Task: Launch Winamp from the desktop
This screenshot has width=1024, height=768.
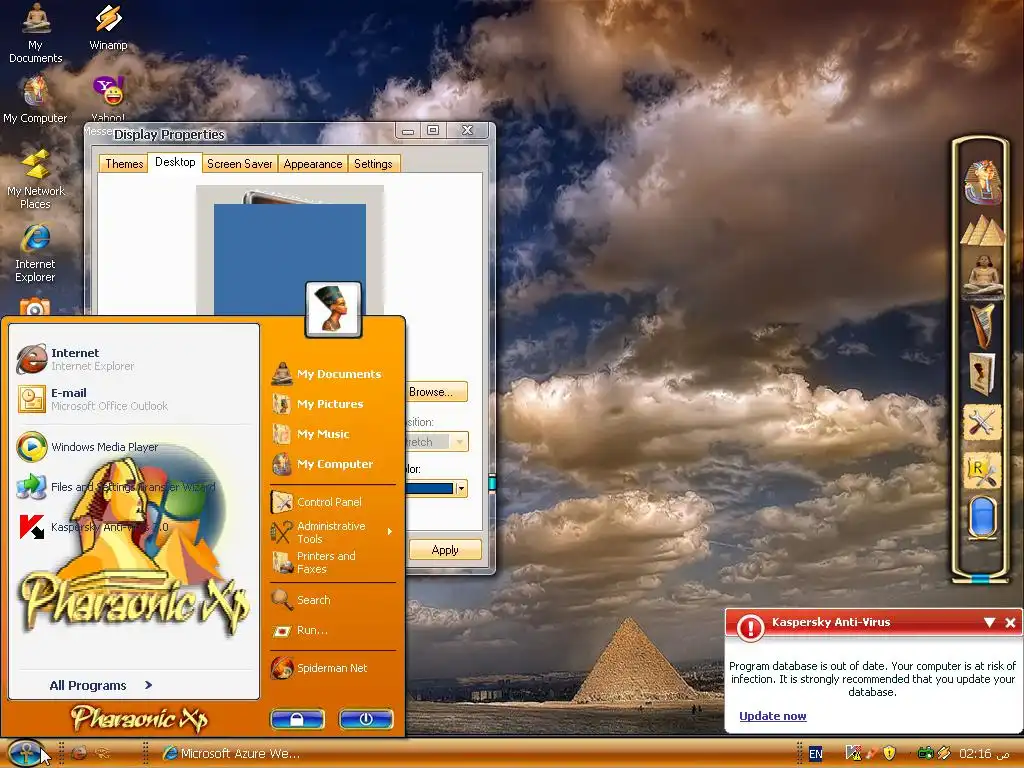Action: [x=108, y=27]
